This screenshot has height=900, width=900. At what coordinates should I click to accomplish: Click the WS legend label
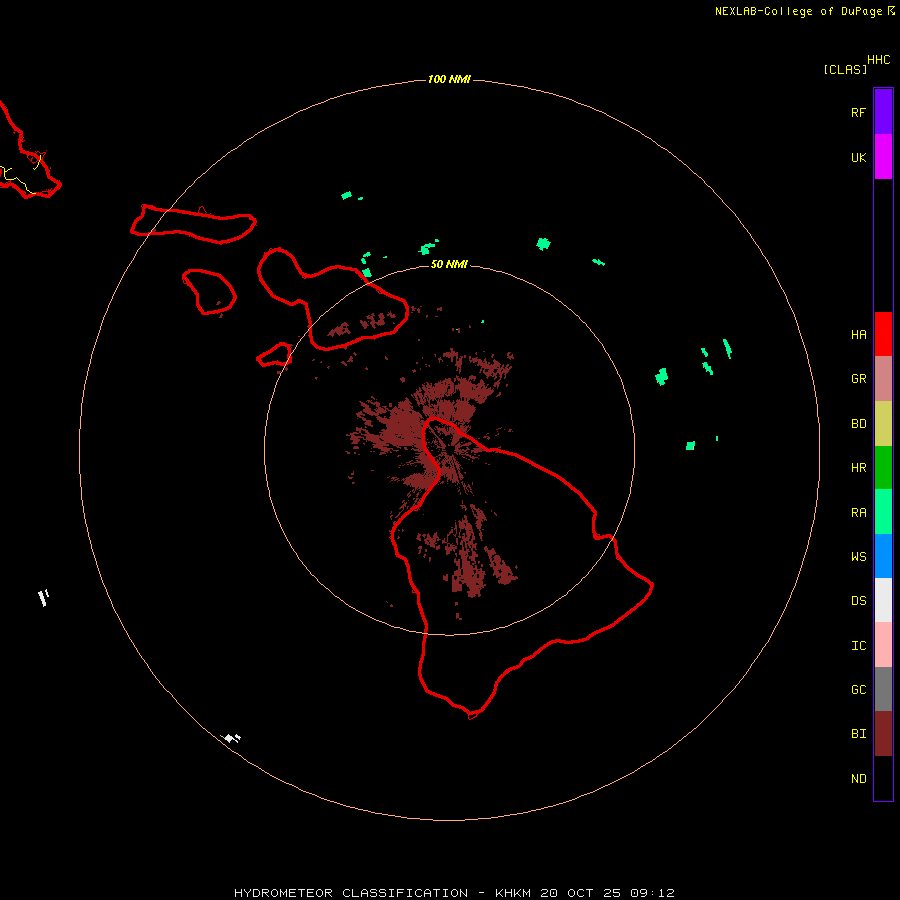[x=858, y=556]
